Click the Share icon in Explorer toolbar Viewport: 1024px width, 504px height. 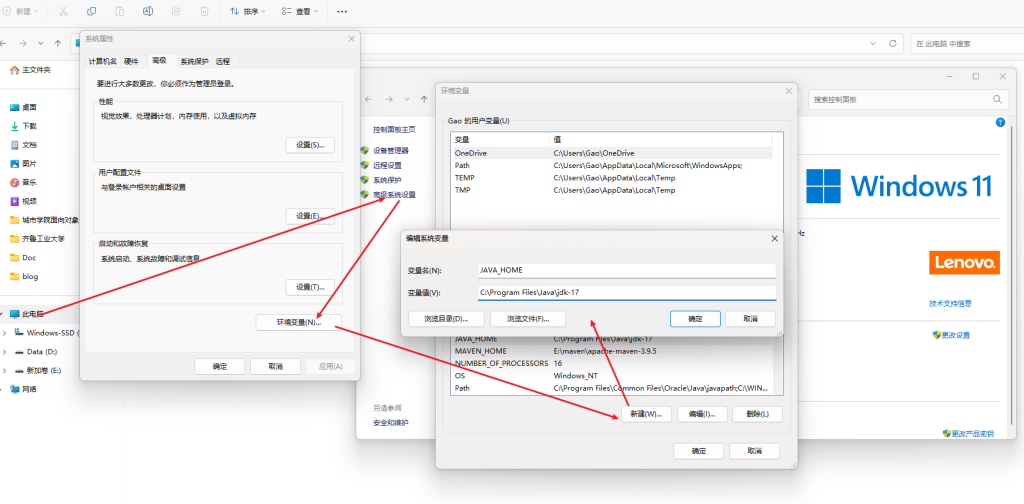click(176, 11)
